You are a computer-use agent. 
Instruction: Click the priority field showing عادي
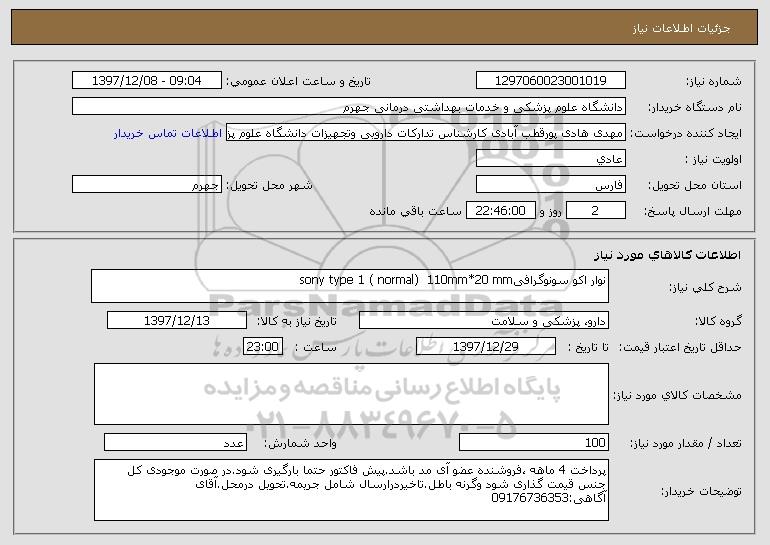pos(550,159)
